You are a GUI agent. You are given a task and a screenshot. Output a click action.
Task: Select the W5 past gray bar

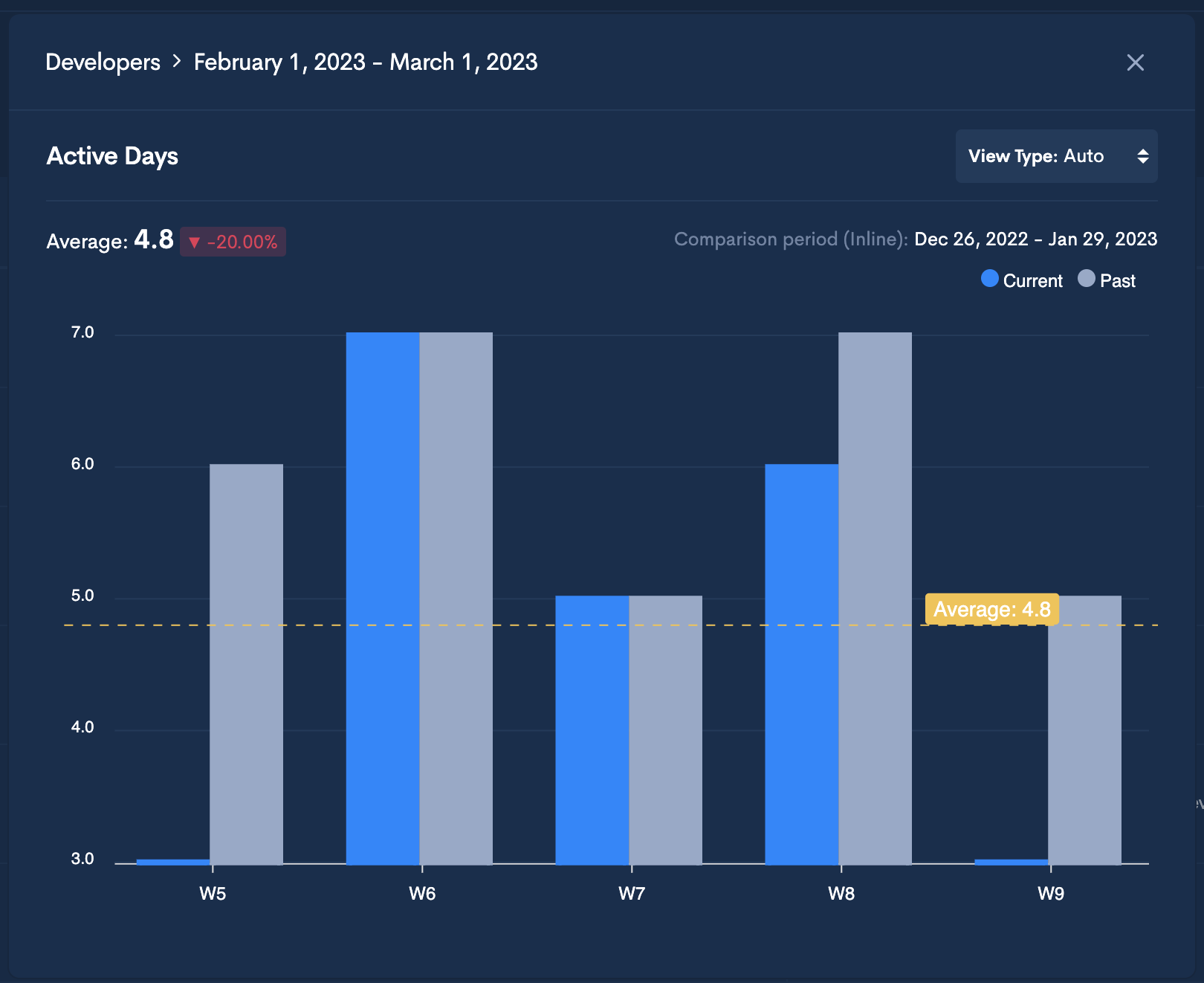tap(246, 664)
